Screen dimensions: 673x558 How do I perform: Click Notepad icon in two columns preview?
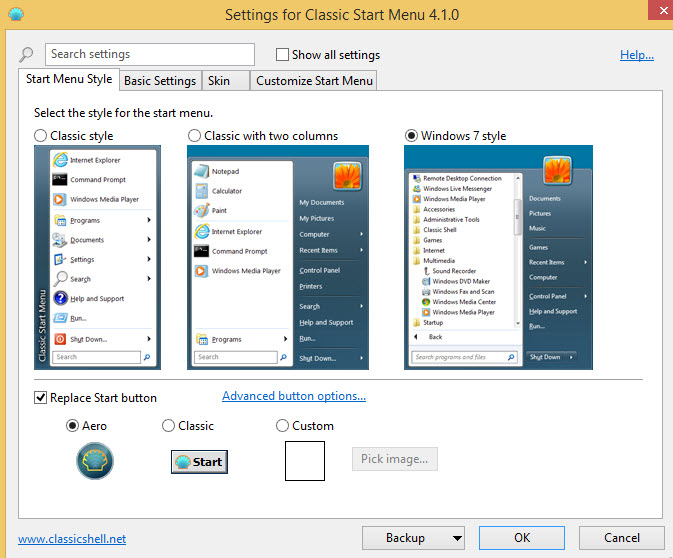tap(201, 171)
